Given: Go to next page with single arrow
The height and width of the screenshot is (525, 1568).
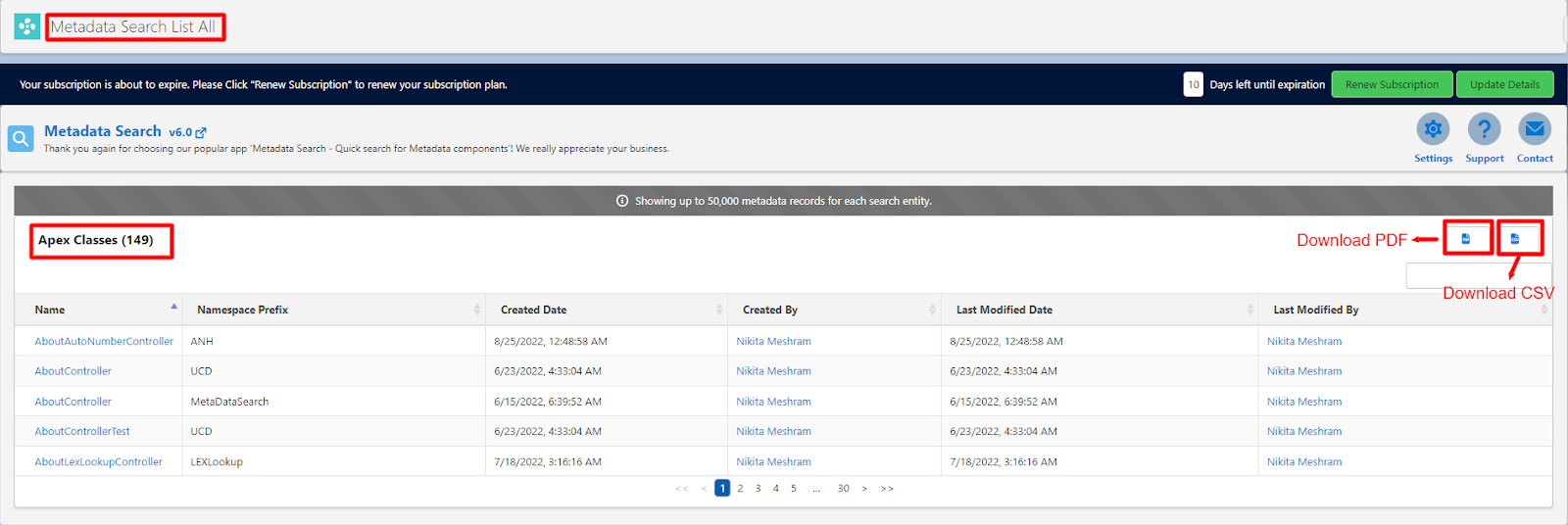Looking at the screenshot, I should [x=864, y=488].
